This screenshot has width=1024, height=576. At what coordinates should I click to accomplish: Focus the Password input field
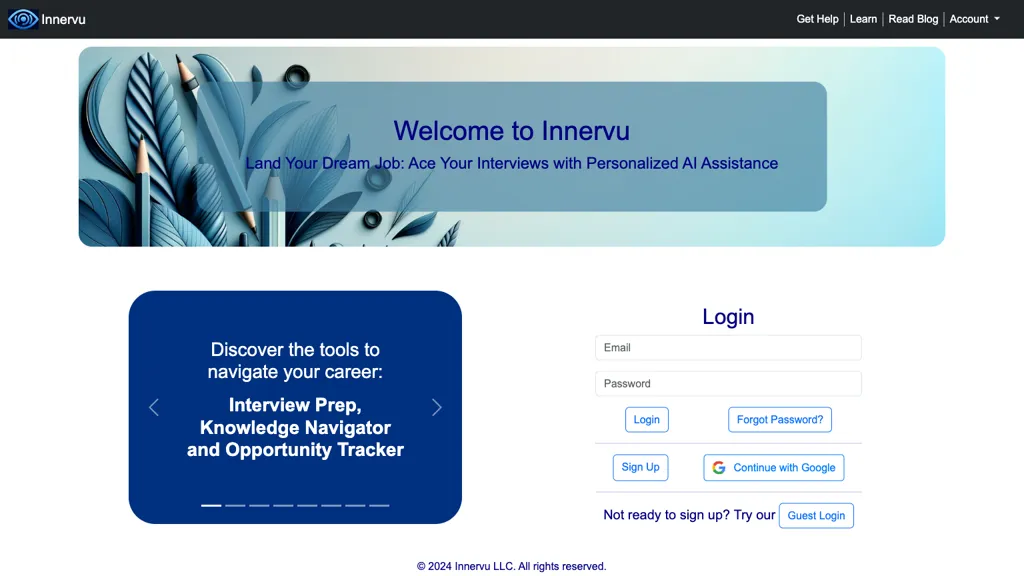tap(728, 383)
